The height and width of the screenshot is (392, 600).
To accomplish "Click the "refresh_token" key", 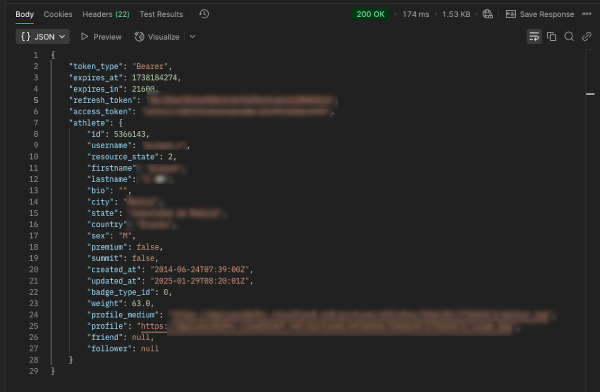I will (x=103, y=100).
